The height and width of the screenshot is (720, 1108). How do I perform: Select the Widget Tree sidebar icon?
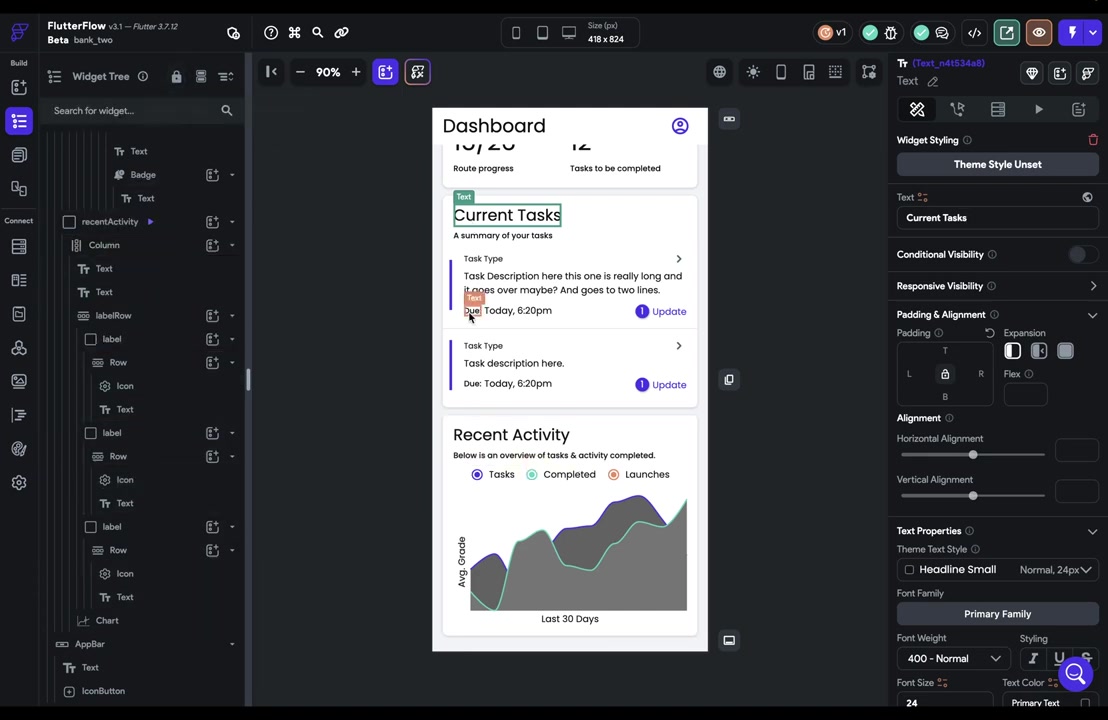[x=19, y=121]
